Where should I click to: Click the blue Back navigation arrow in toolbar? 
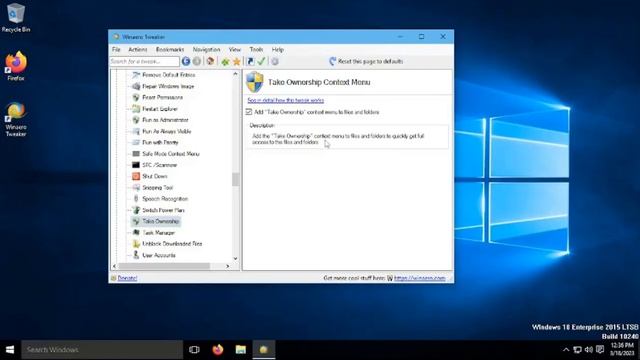point(186,61)
